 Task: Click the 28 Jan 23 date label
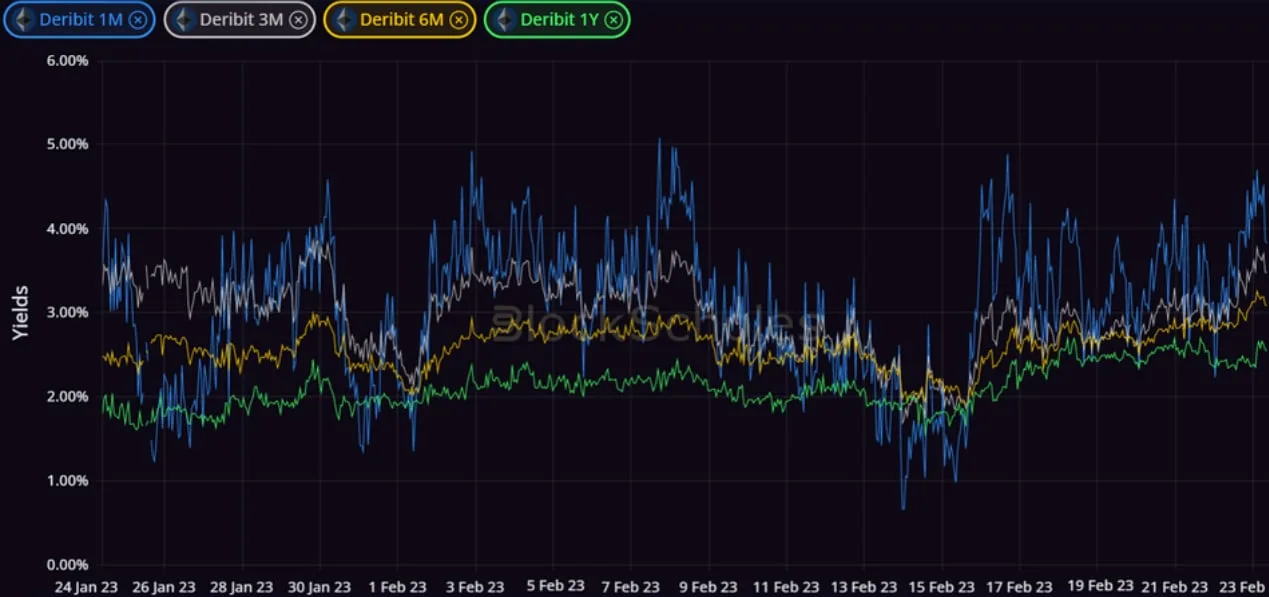pos(242,587)
